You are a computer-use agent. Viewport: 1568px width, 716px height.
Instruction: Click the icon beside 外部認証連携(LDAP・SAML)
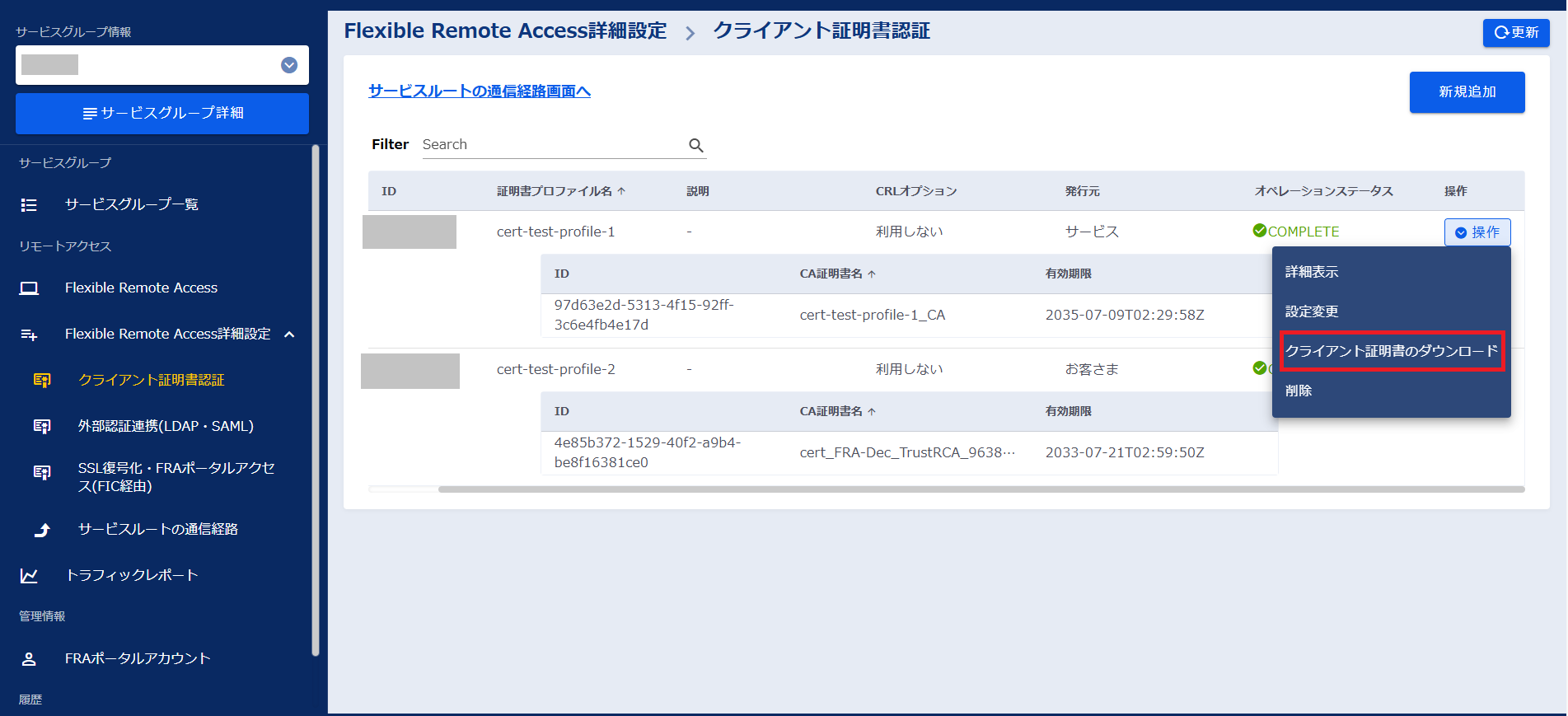(42, 427)
